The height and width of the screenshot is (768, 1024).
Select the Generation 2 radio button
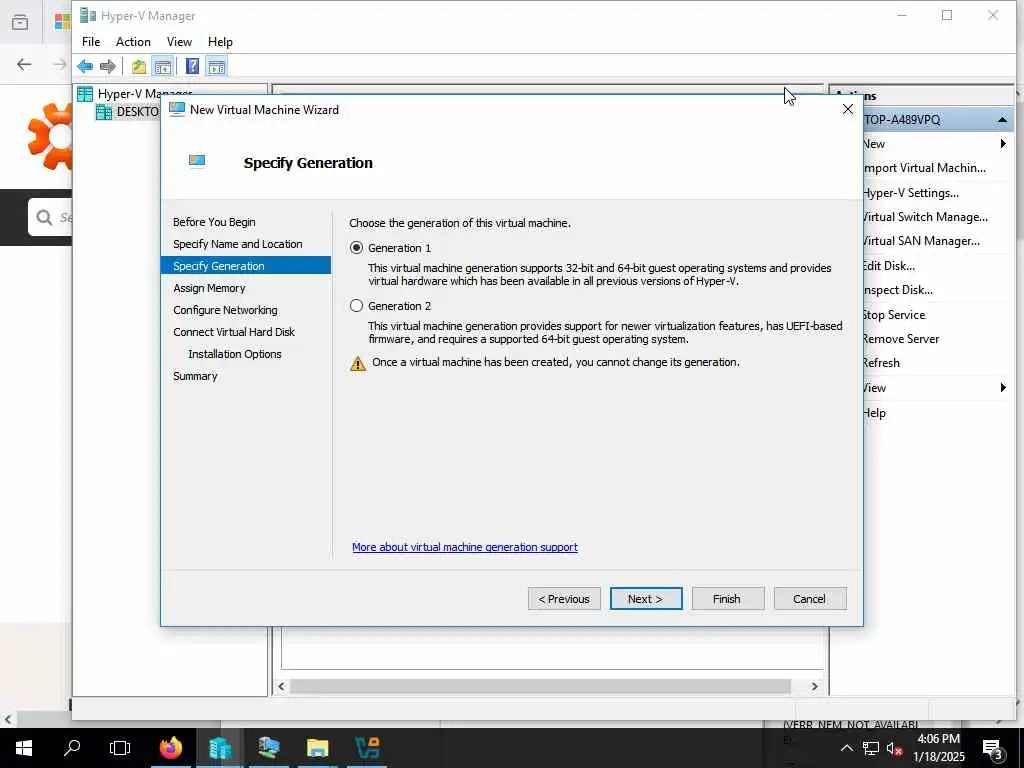click(356, 306)
